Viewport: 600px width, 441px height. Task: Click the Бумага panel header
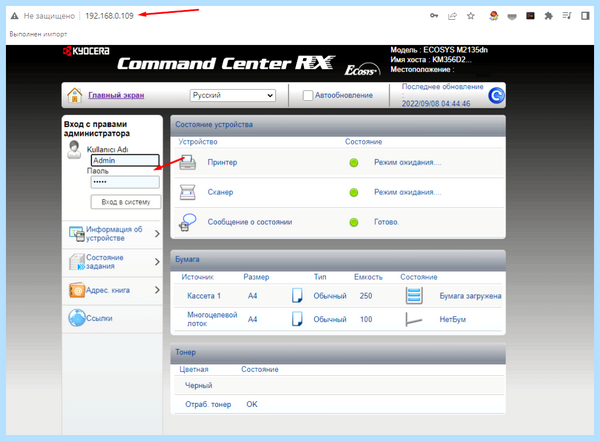[x=338, y=260]
